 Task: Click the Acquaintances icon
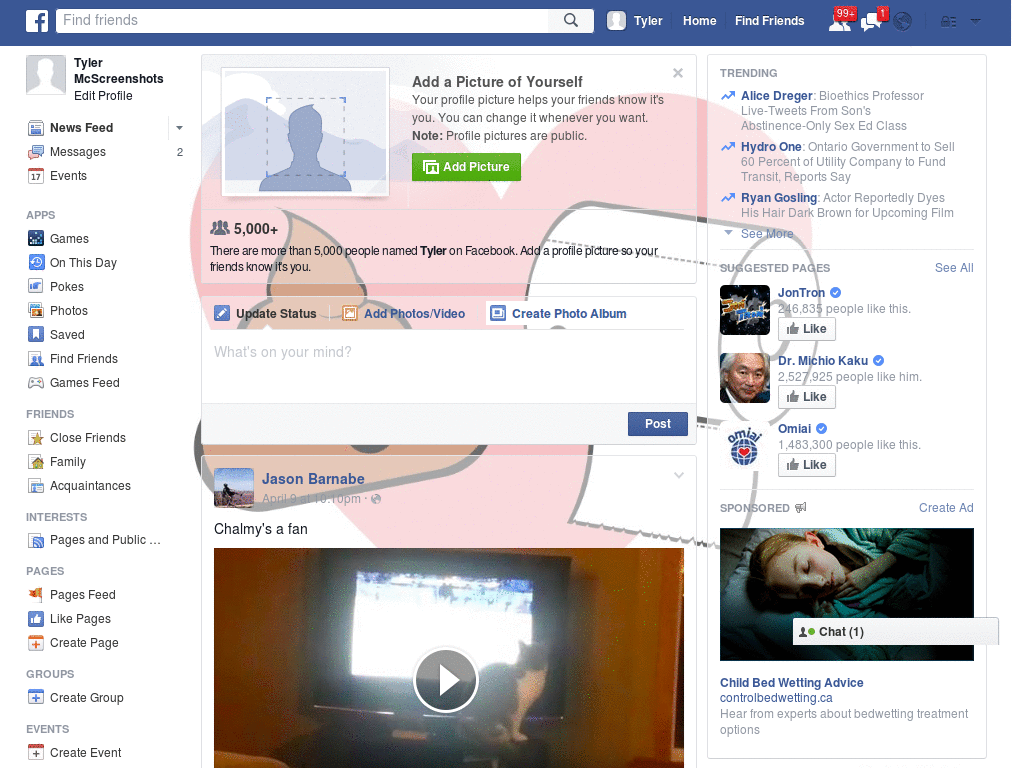pyautogui.click(x=36, y=486)
